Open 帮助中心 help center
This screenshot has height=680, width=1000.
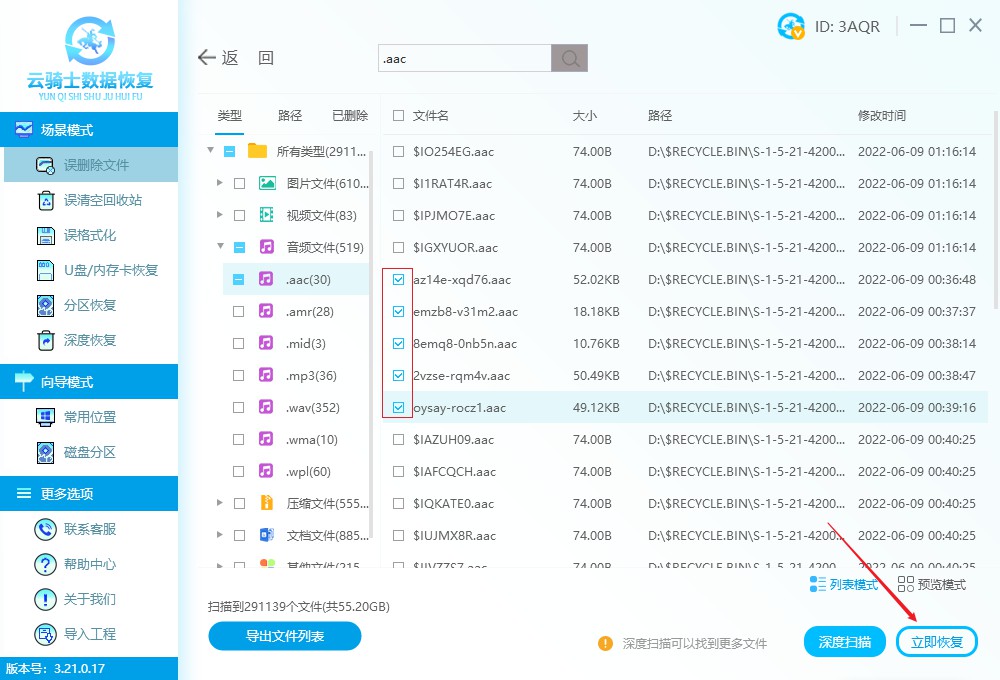90,564
